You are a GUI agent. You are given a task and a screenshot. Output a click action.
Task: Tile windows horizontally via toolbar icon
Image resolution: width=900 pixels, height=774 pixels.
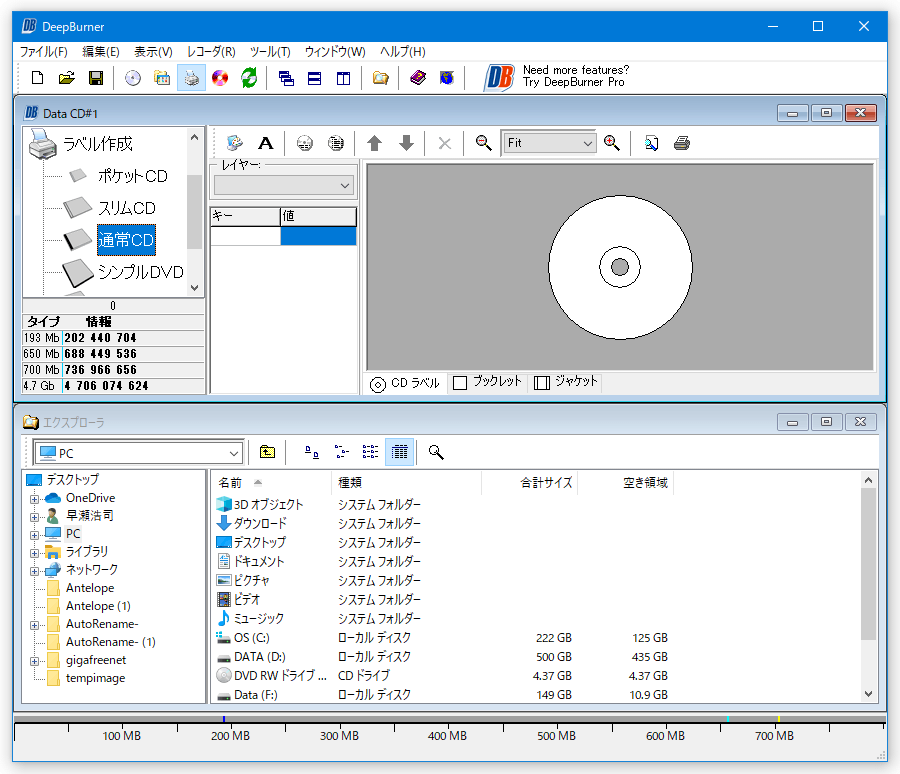[315, 78]
